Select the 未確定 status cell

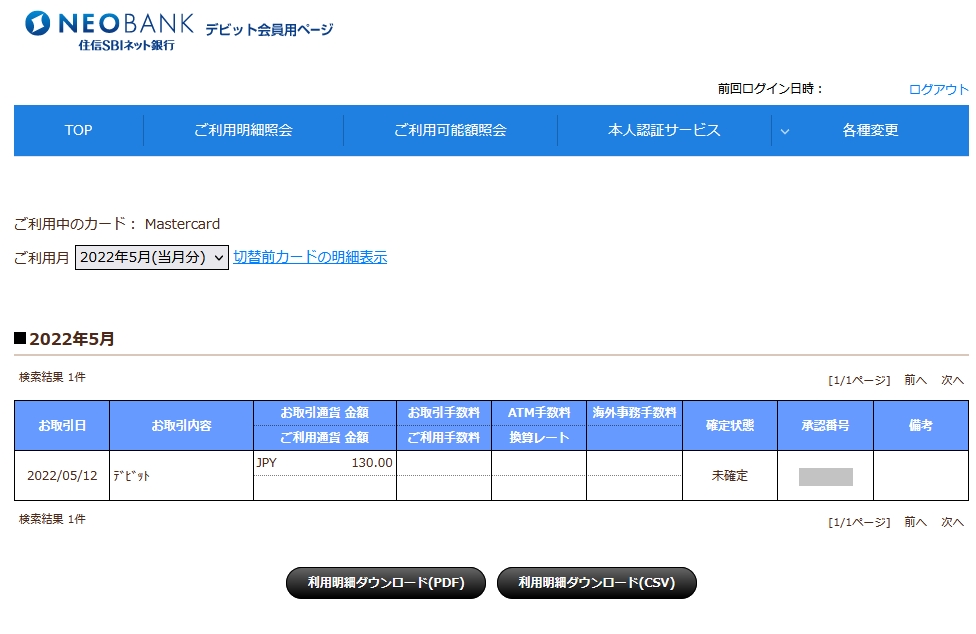[730, 475]
